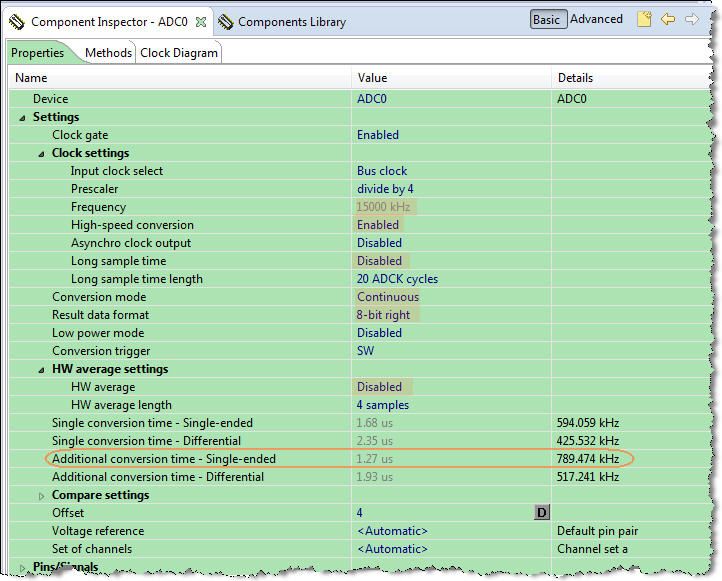Change HW average length 4 samples

click(x=382, y=405)
